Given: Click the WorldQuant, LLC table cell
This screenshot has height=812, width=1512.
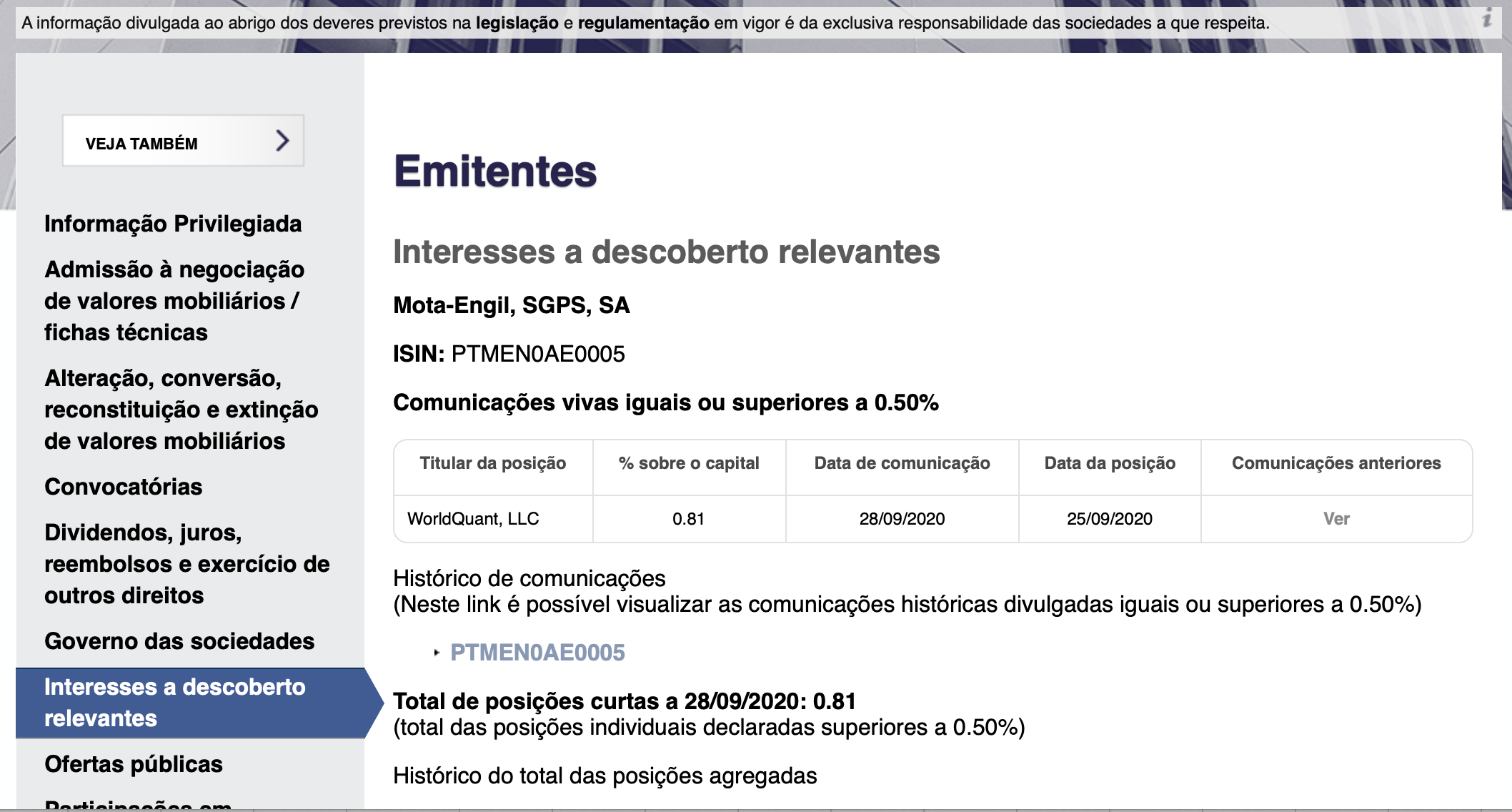Looking at the screenshot, I should (473, 519).
